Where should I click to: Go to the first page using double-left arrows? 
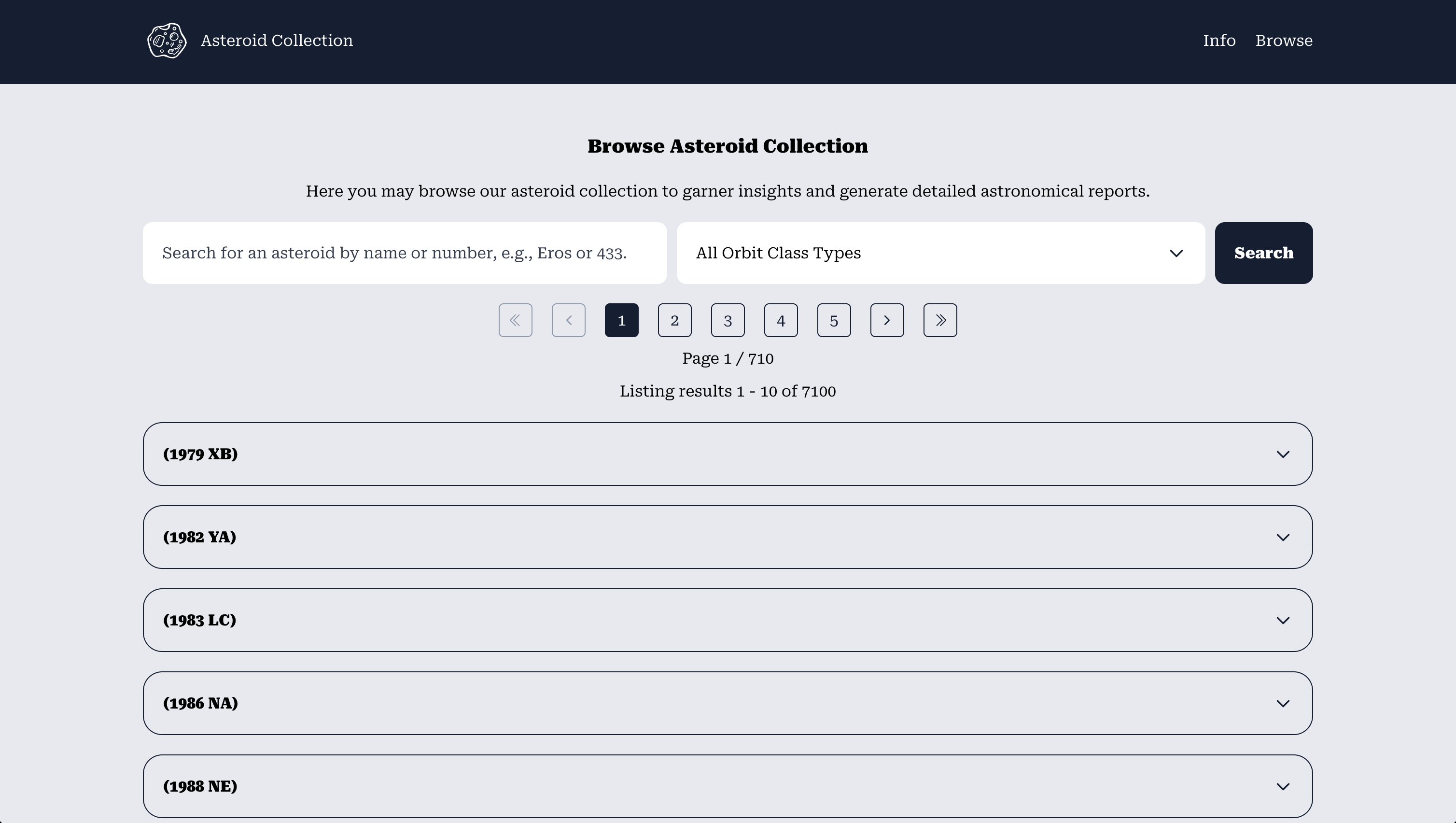coord(515,320)
